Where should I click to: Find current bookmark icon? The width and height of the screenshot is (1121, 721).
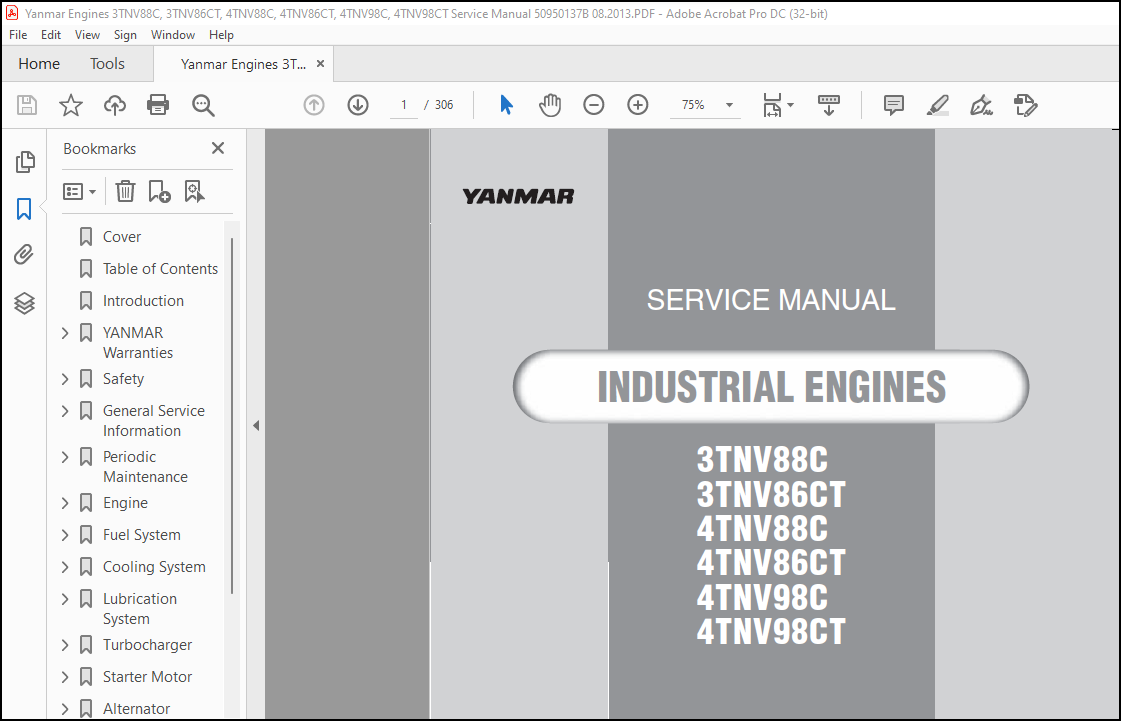point(194,191)
